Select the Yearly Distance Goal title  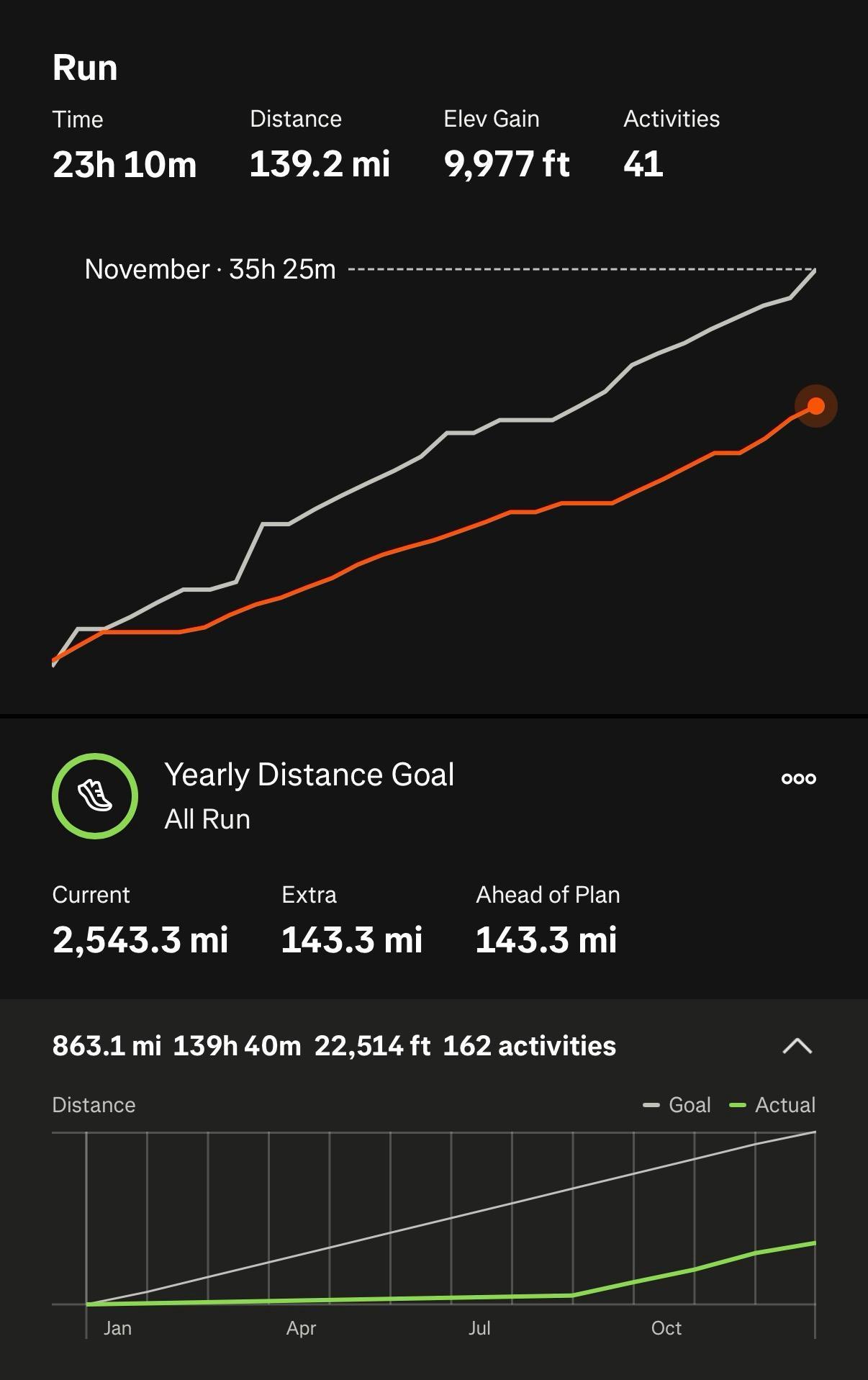click(x=309, y=775)
